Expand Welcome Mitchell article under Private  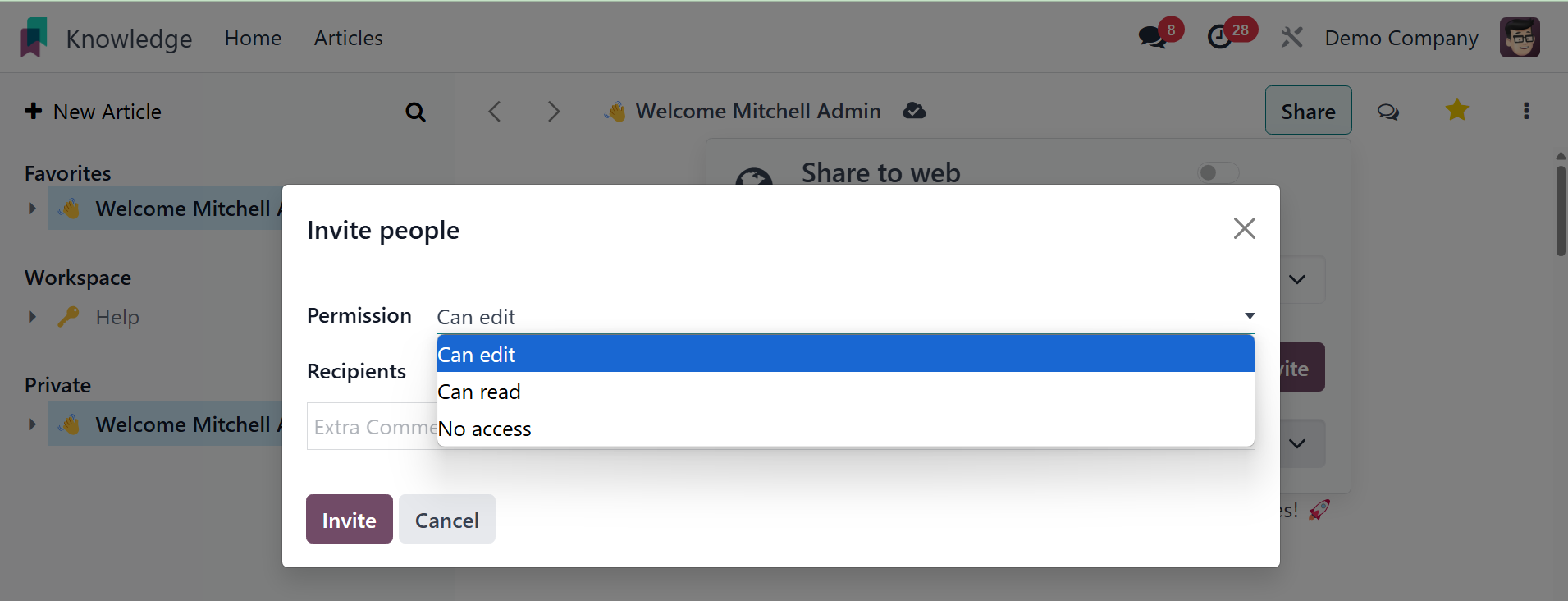32,424
